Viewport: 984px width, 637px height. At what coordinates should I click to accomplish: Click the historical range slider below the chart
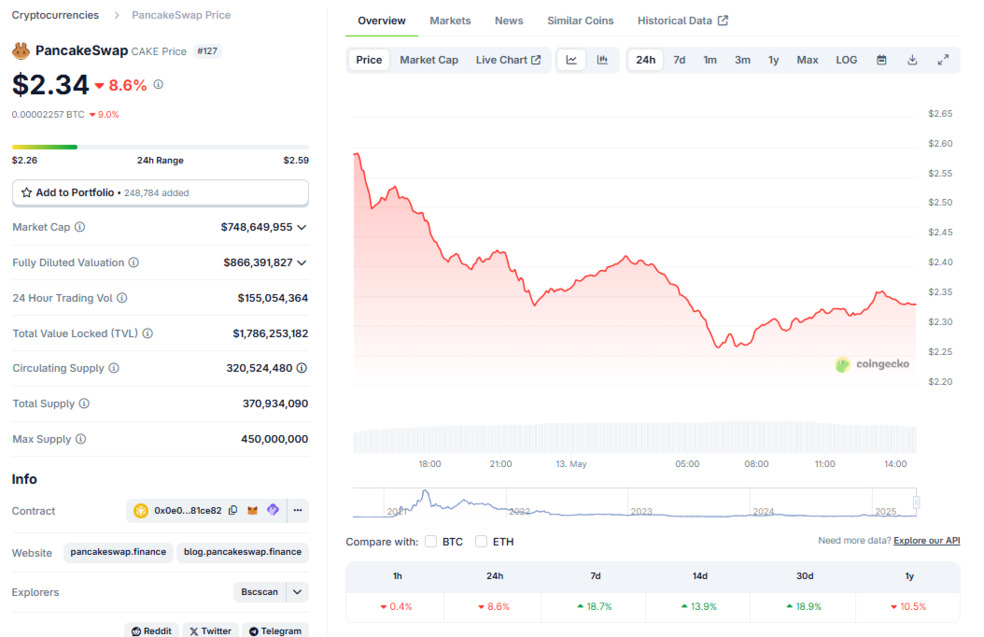point(634,502)
